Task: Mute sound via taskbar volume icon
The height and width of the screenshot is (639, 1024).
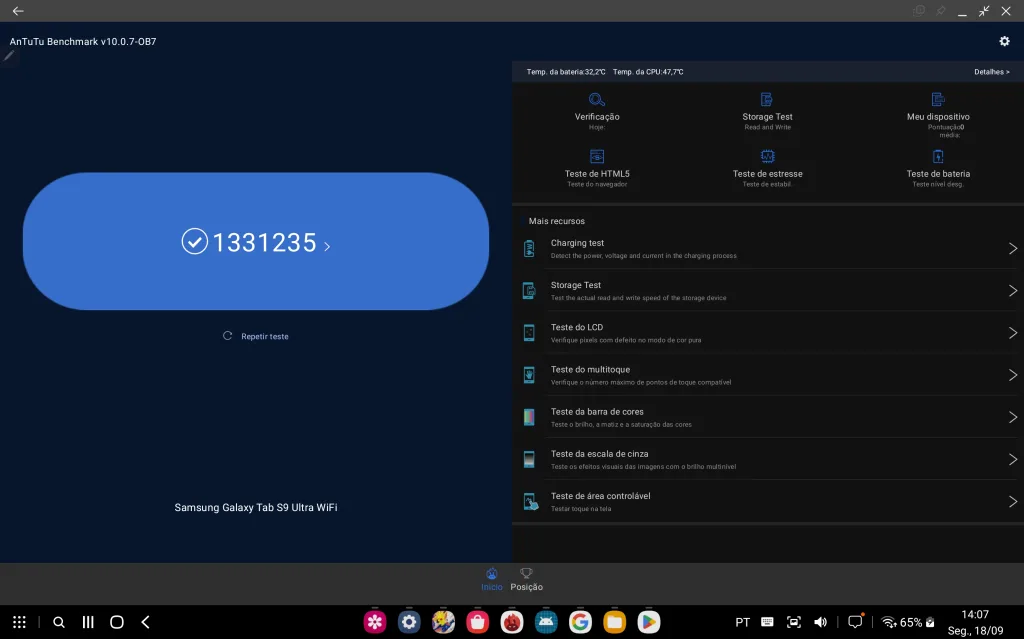Action: [821, 622]
